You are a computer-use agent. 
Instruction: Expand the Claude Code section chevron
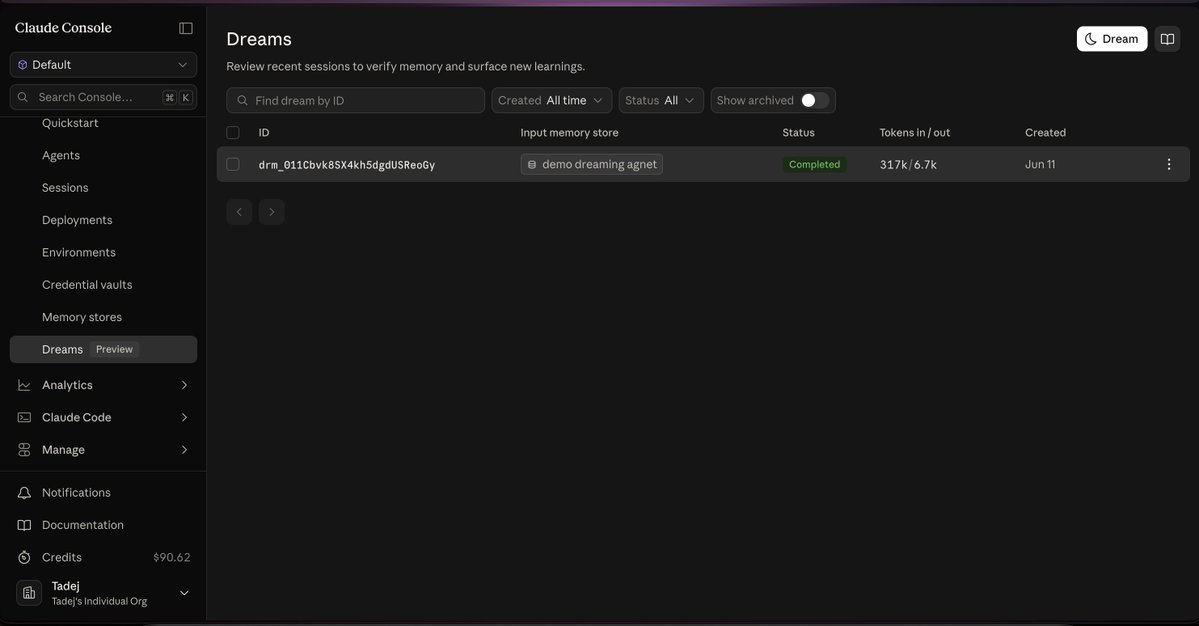(184, 417)
